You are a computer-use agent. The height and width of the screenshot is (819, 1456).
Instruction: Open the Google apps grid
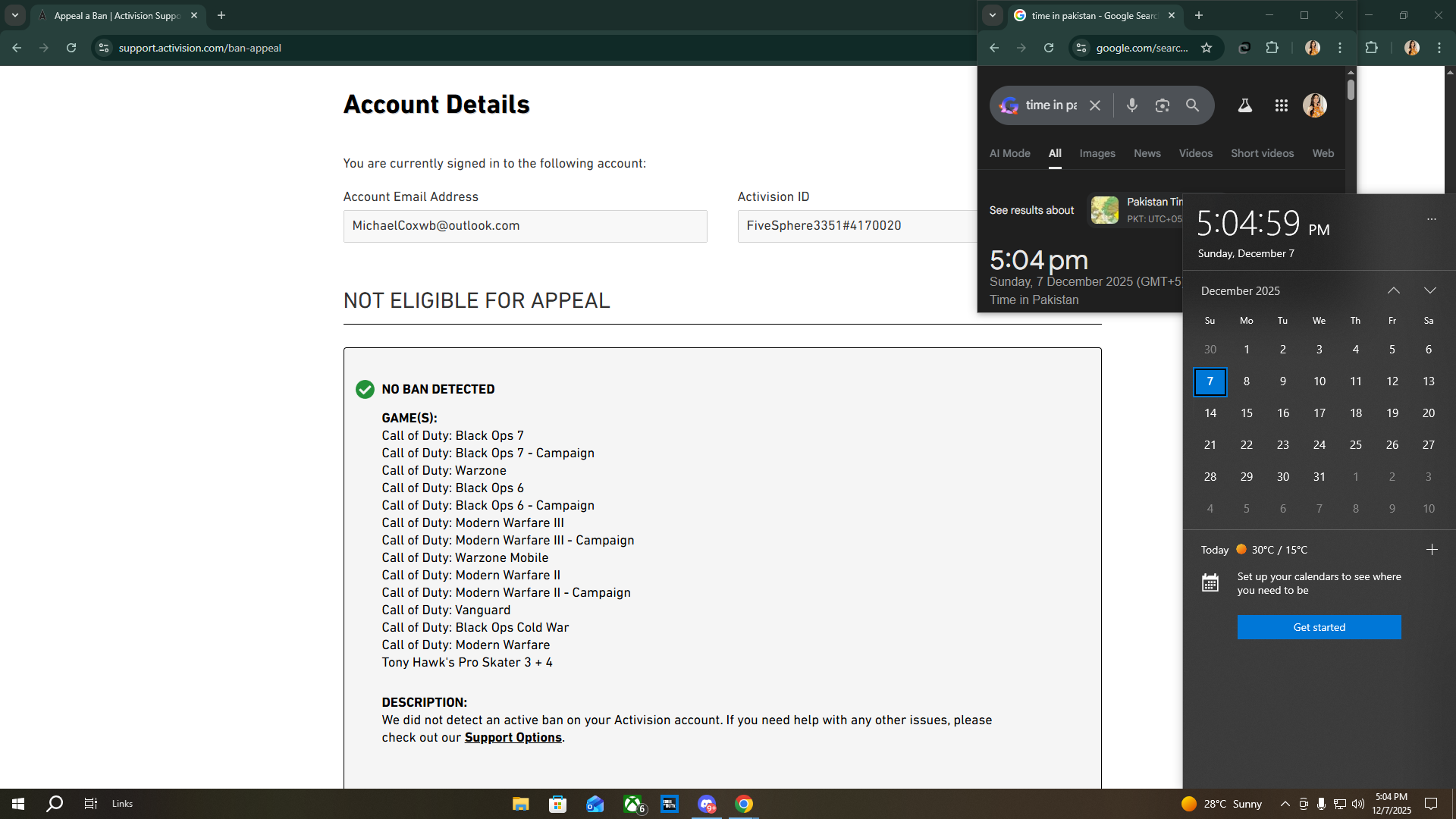(x=1282, y=105)
